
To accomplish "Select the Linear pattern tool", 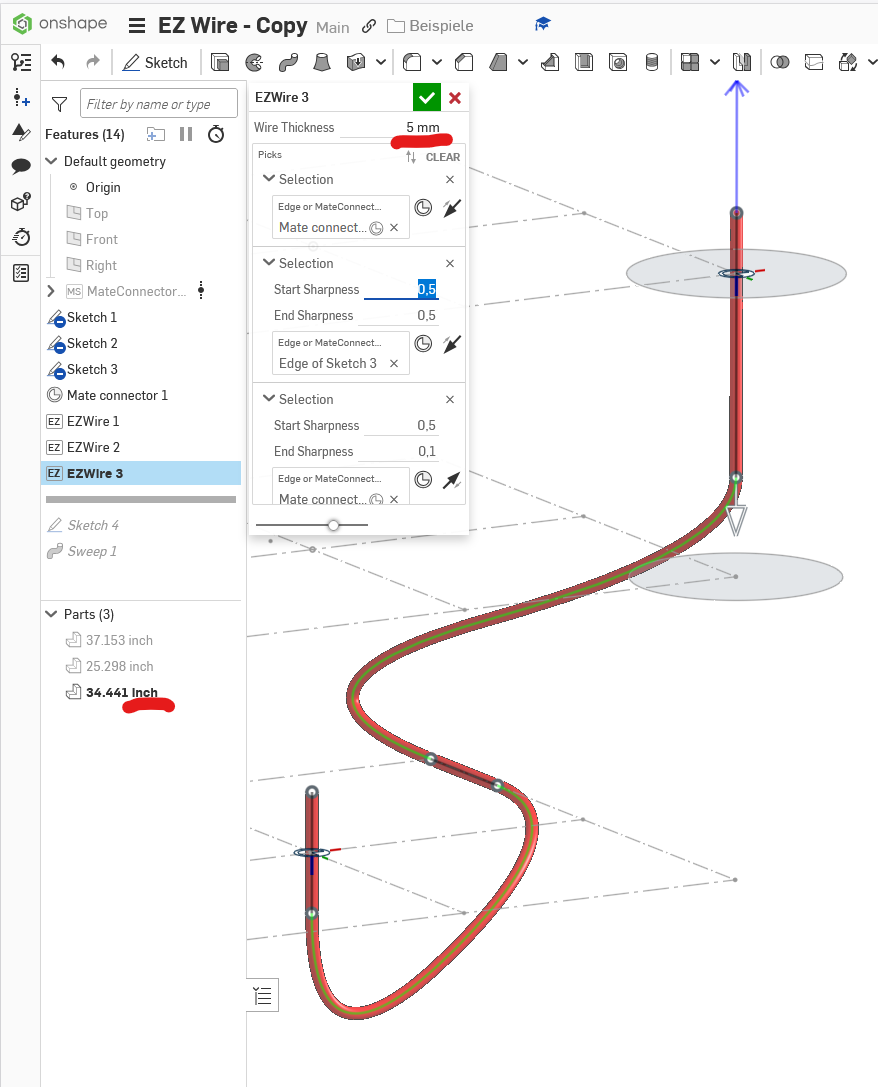I will (690, 62).
